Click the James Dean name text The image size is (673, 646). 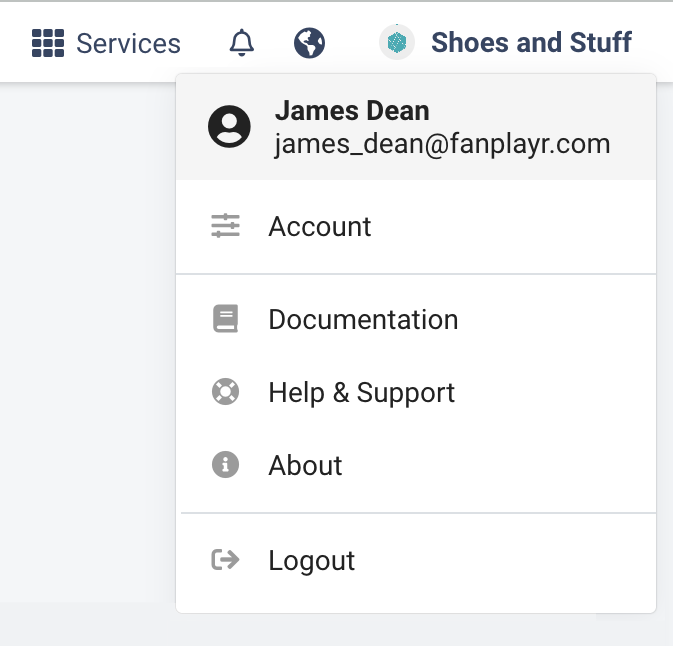point(352,111)
